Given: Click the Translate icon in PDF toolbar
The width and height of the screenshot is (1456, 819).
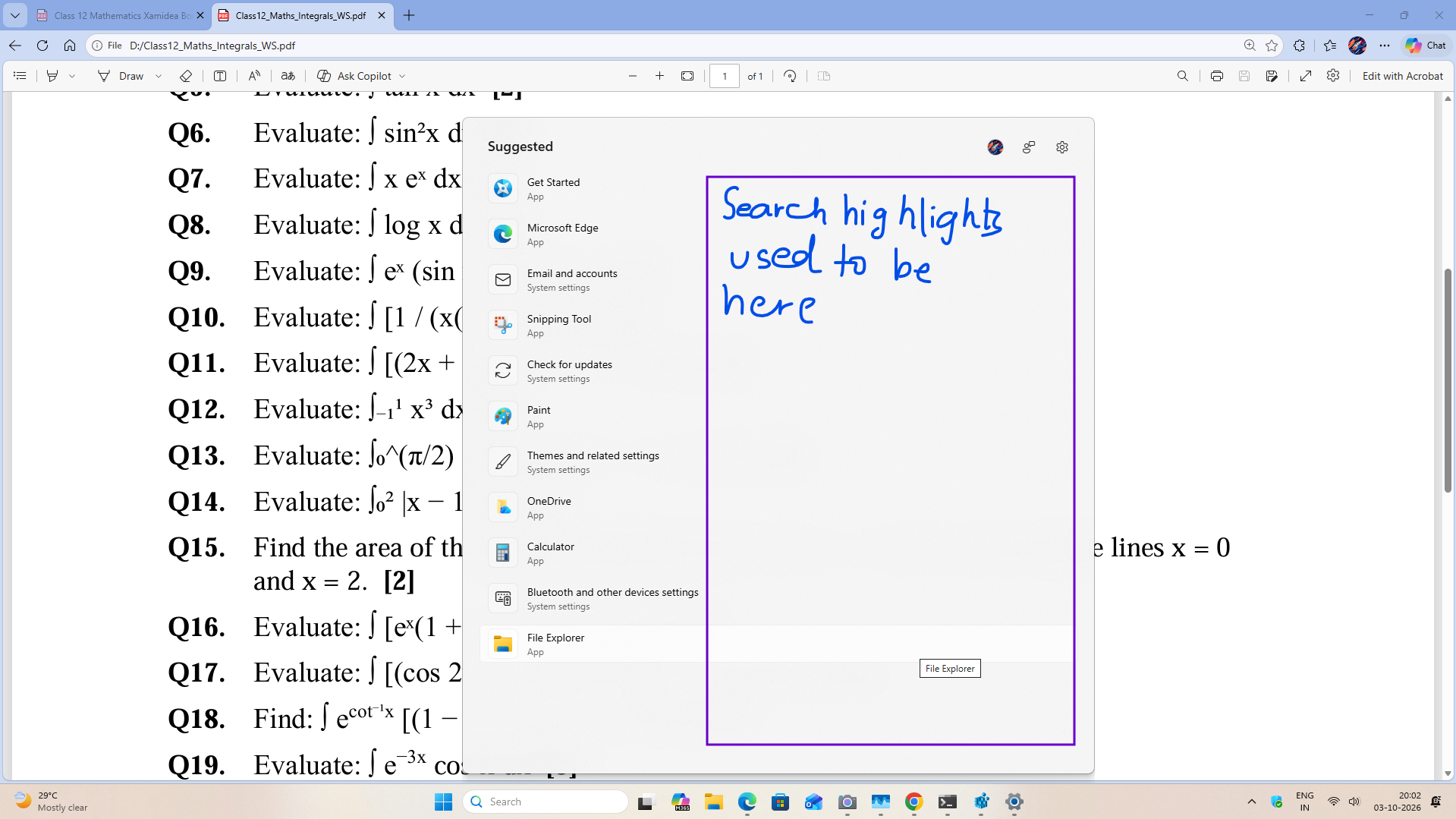Looking at the screenshot, I should (x=288, y=76).
